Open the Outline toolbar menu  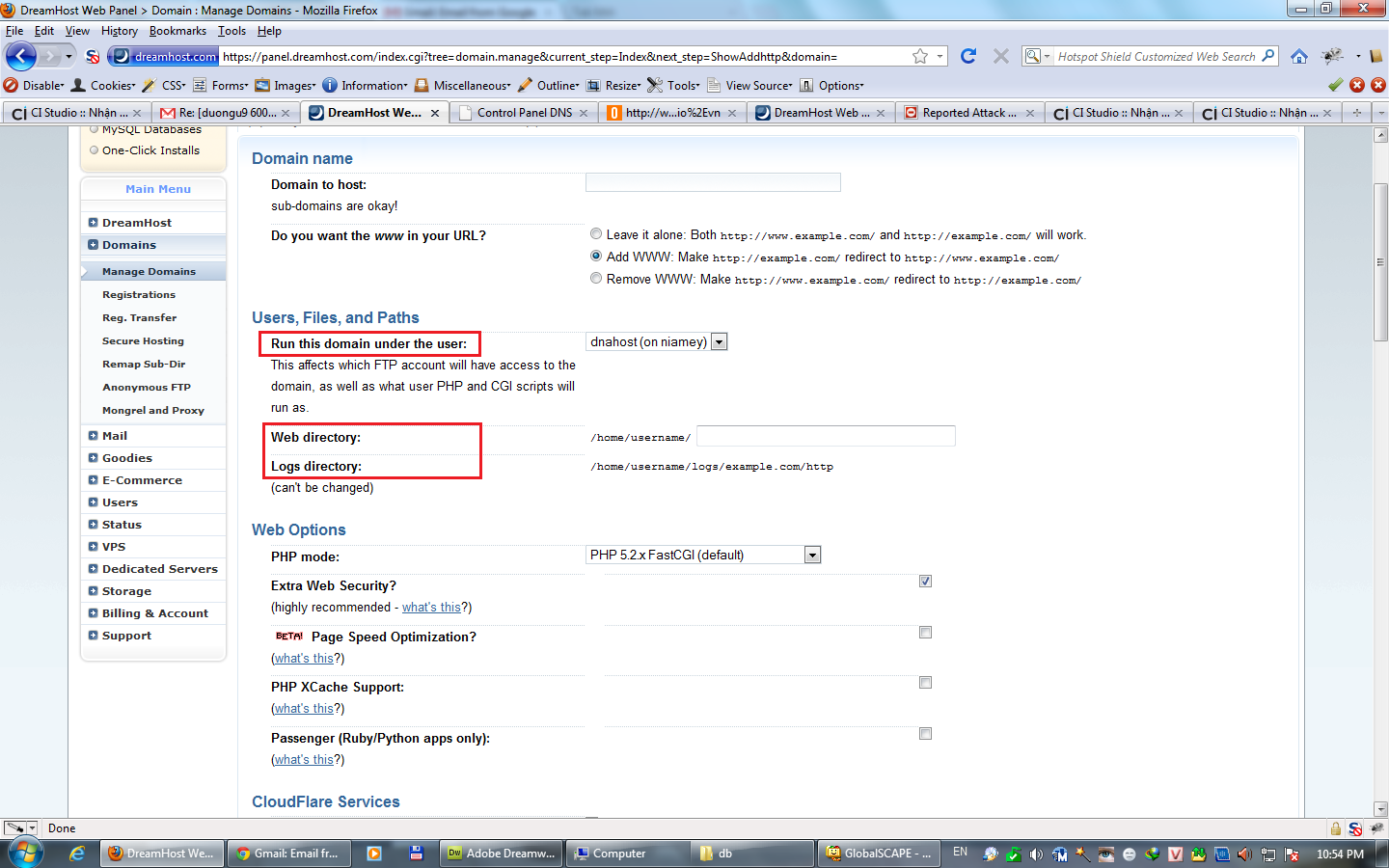click(549, 85)
